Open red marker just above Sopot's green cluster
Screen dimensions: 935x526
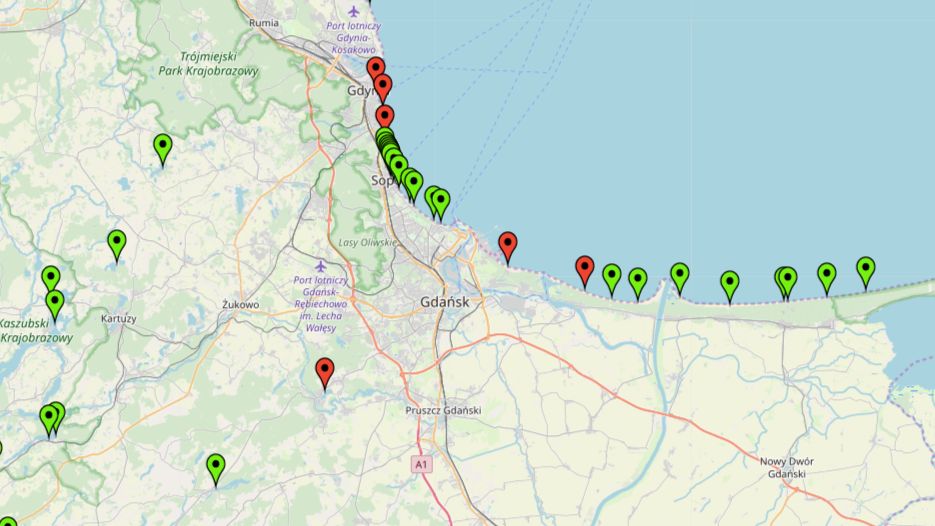coord(385,116)
